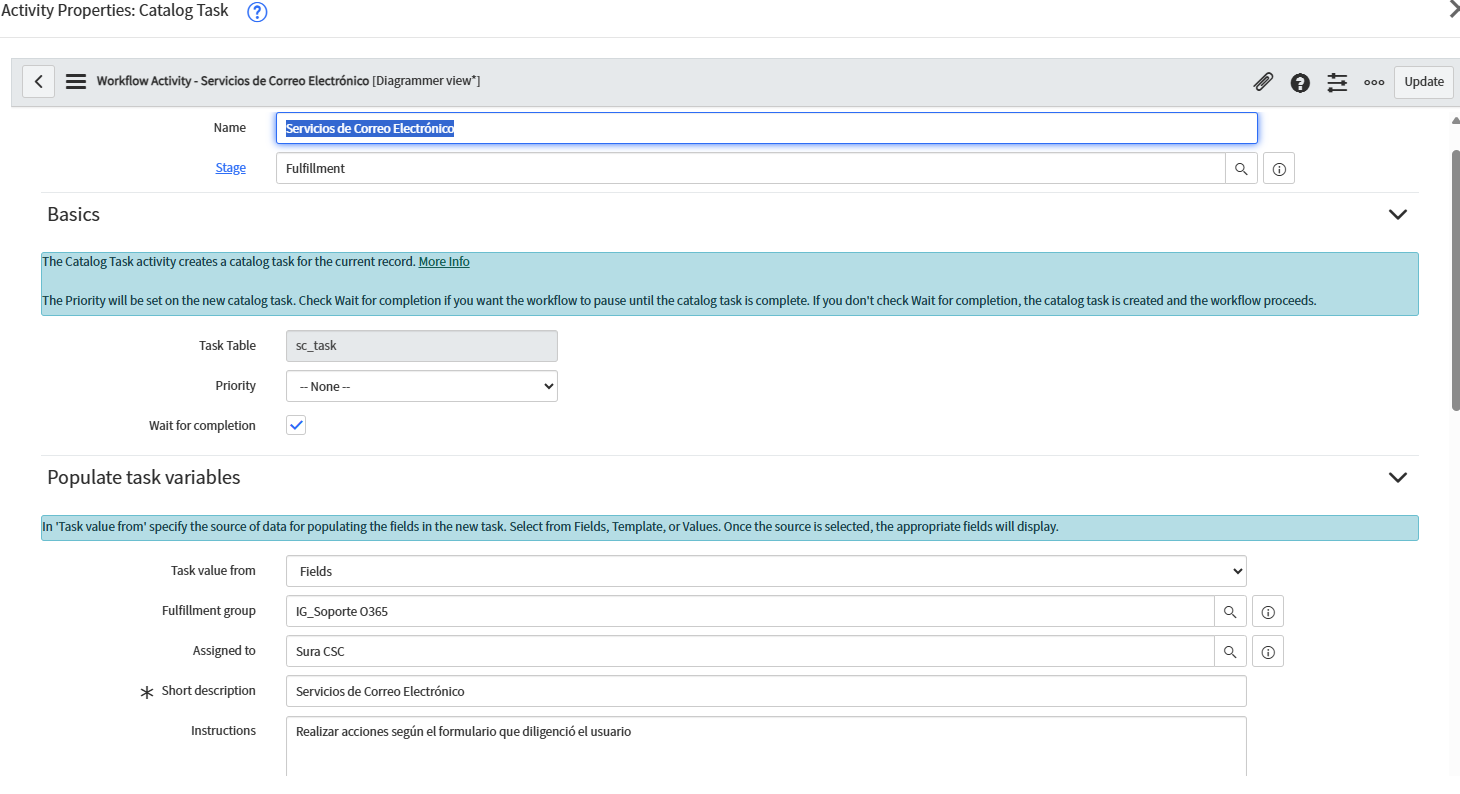View Assigned to record info icon
Viewport: 1460px width, 794px height.
(1268, 651)
